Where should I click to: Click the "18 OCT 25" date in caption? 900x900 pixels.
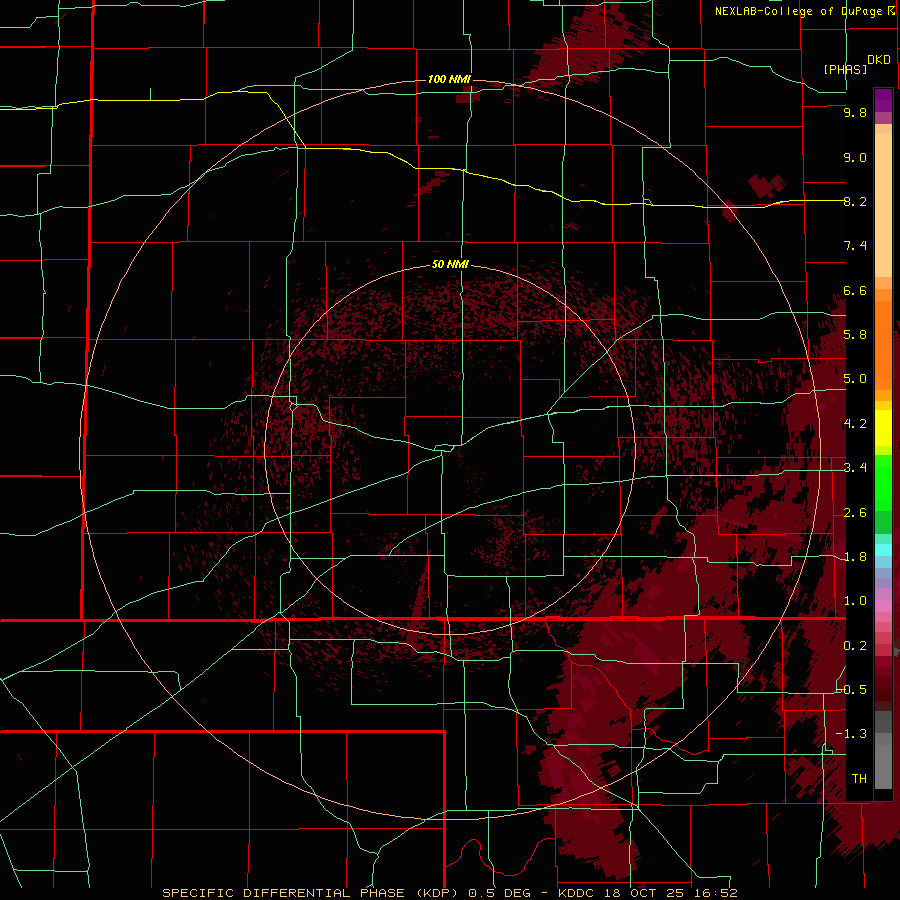click(x=642, y=893)
